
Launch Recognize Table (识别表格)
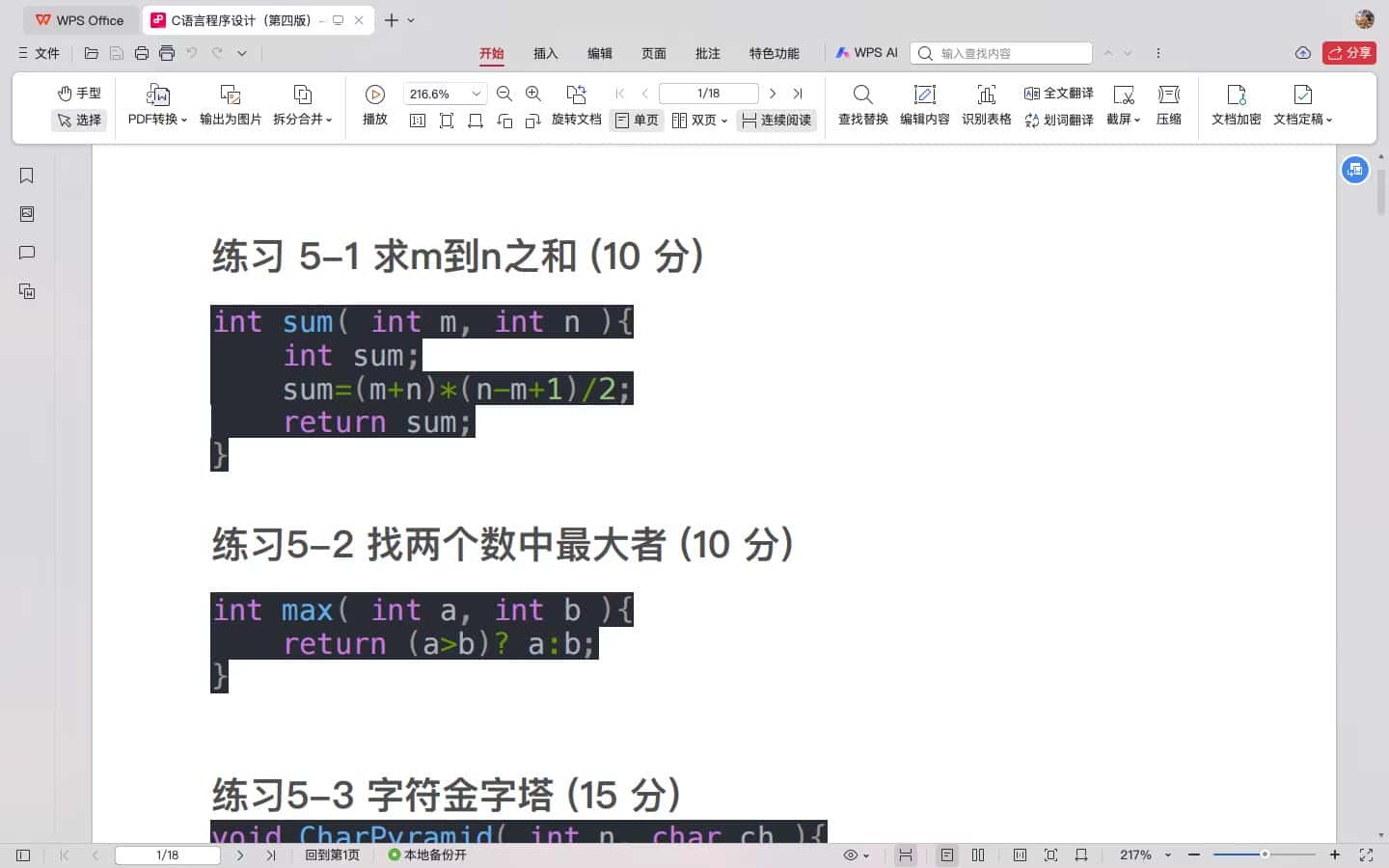coord(987,105)
